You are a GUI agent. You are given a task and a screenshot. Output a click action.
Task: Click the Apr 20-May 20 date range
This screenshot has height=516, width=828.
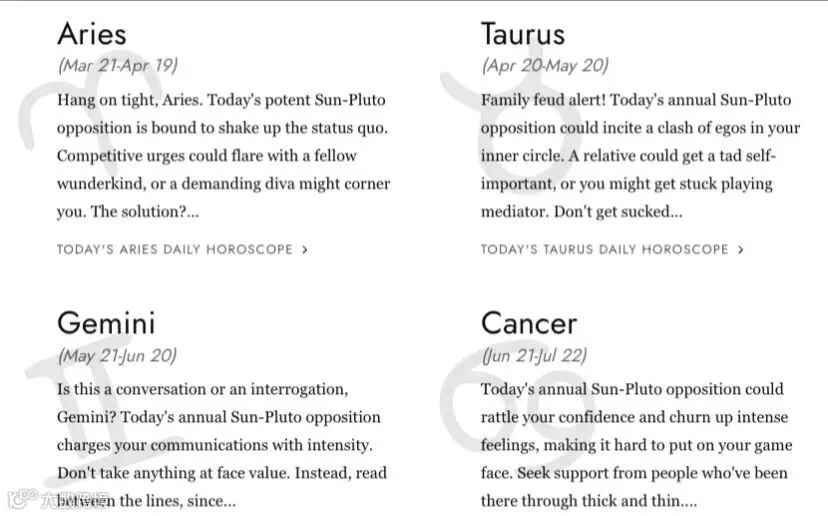[x=545, y=65]
